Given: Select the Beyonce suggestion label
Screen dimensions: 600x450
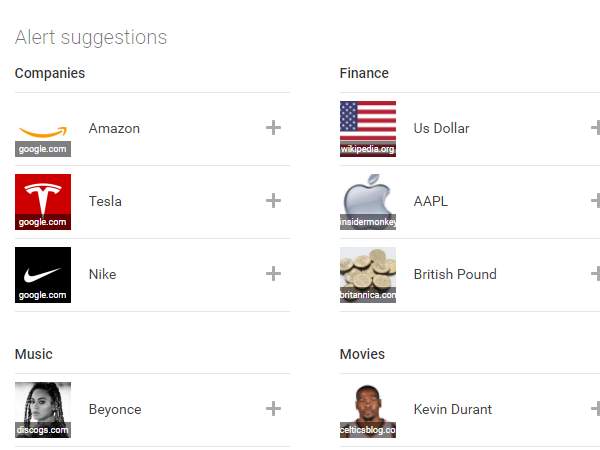Looking at the screenshot, I should tap(115, 409).
